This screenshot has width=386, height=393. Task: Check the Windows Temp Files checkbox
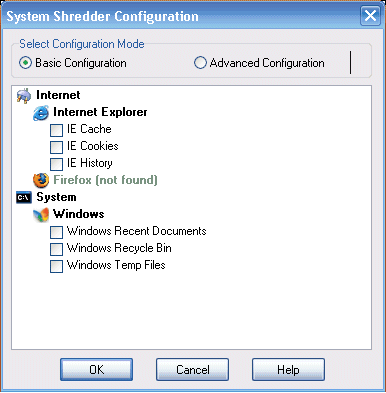tap(56, 266)
